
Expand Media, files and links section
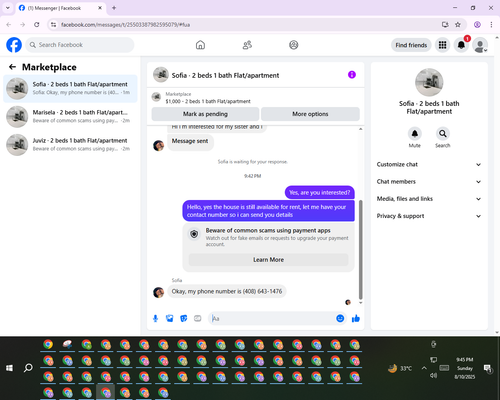[x=429, y=199]
